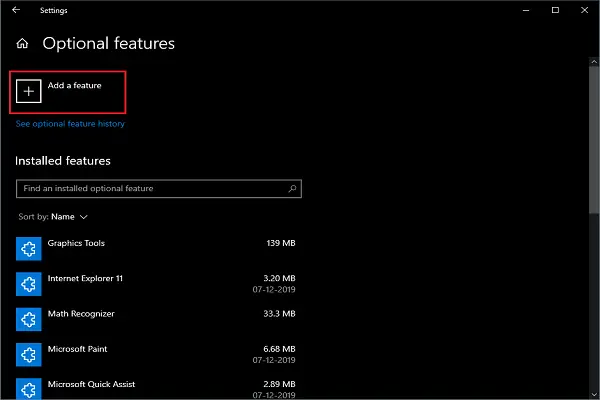Click the Internet Explorer 11 puzzle icon
This screenshot has height=400, width=600.
tap(29, 284)
